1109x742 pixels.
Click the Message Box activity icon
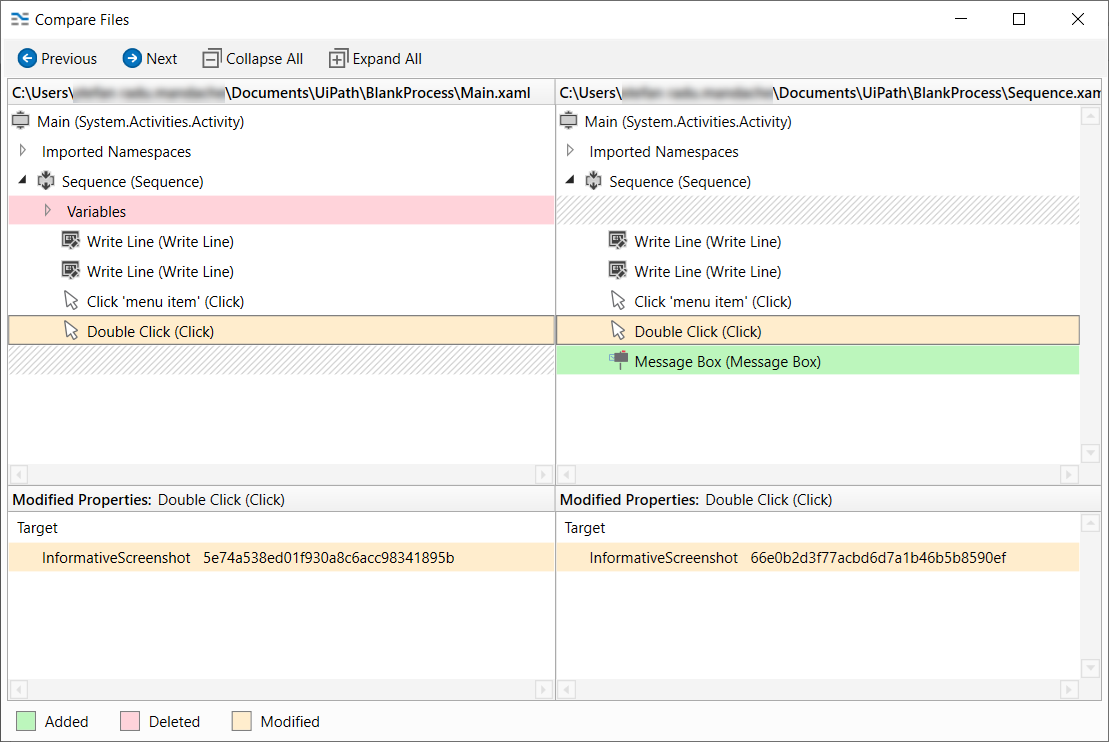[620, 361]
